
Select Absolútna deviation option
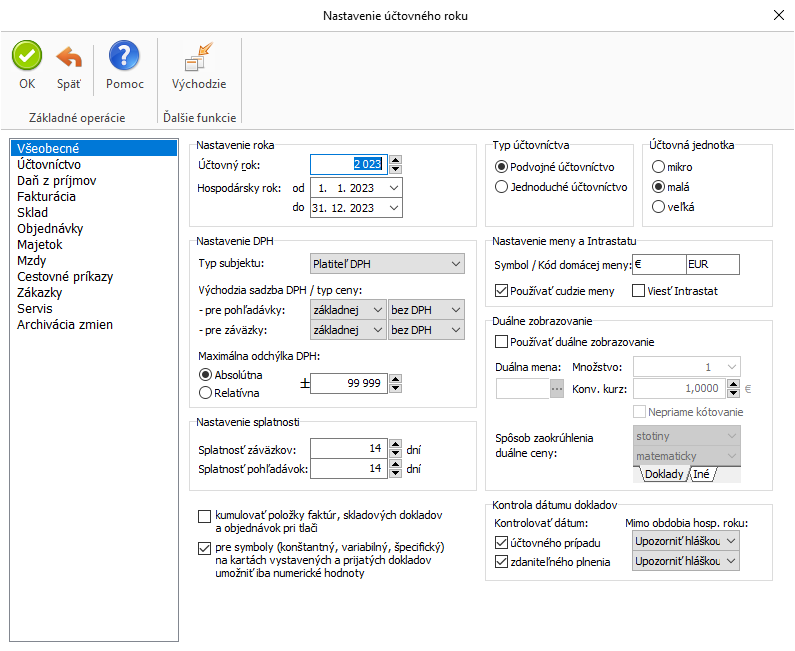click(205, 375)
